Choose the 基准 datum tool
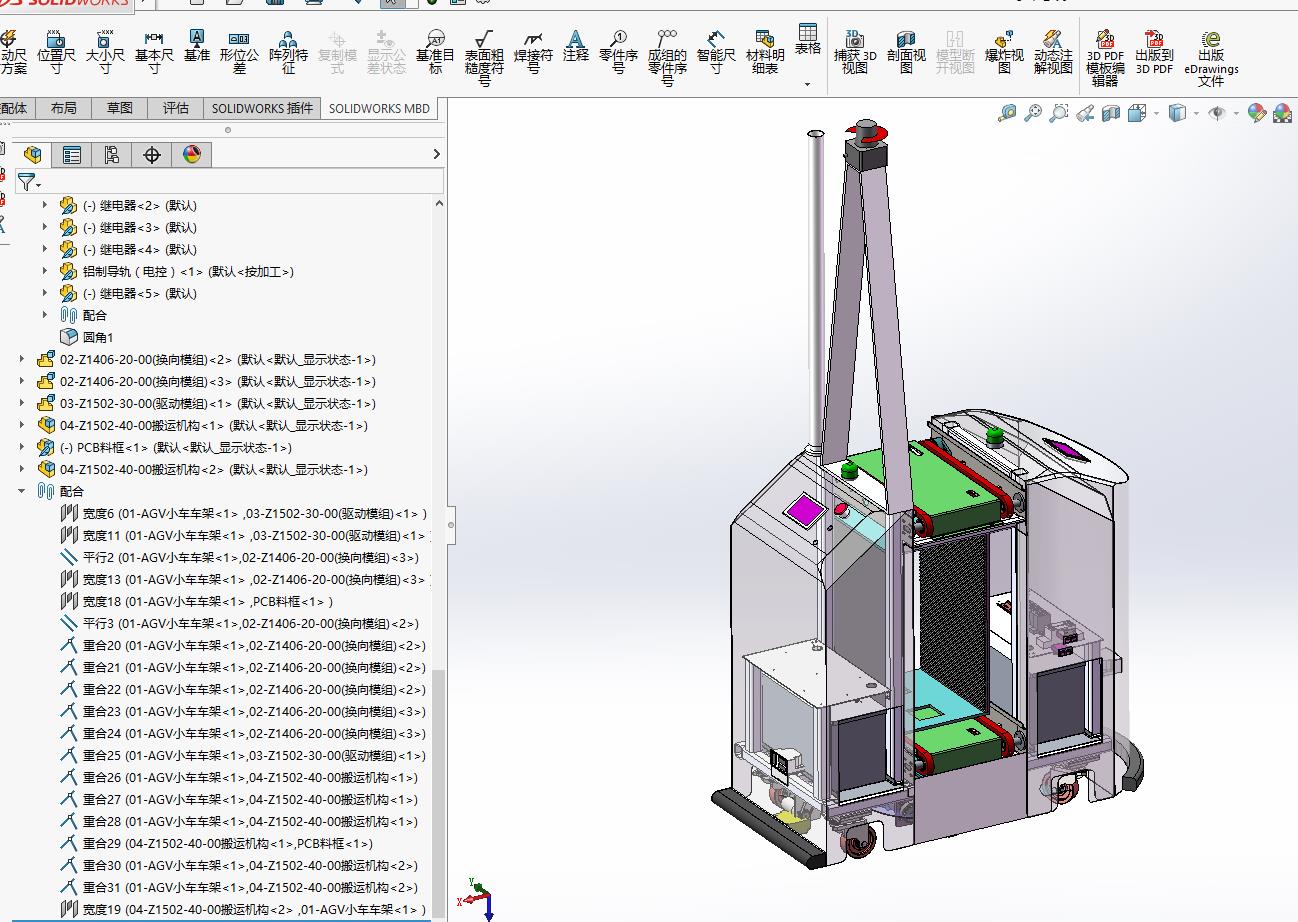 coord(197,46)
